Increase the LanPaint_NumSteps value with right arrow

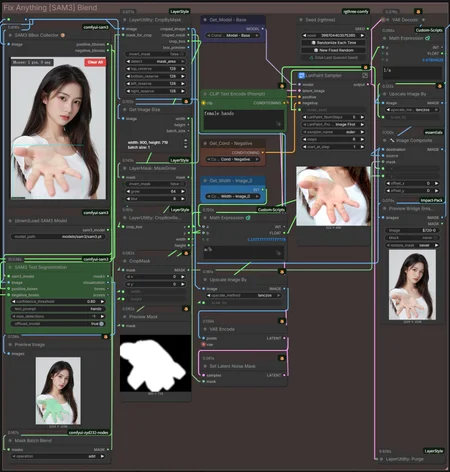click(362, 117)
